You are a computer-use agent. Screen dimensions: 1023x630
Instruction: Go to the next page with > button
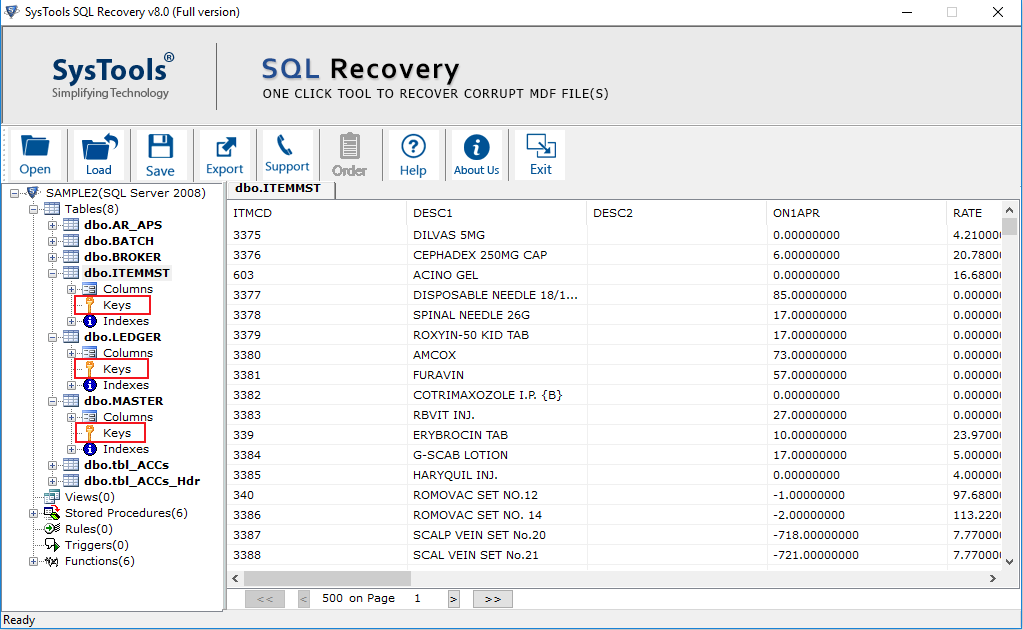pos(453,599)
